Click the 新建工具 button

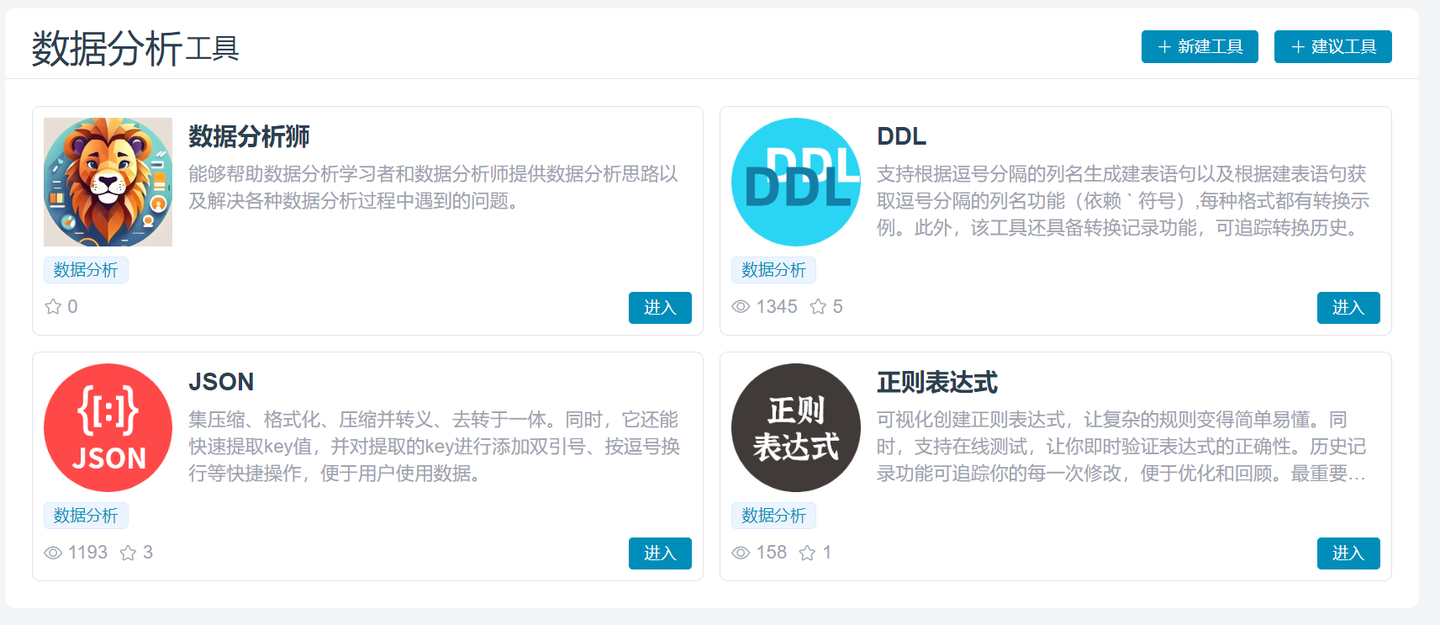pos(1200,46)
